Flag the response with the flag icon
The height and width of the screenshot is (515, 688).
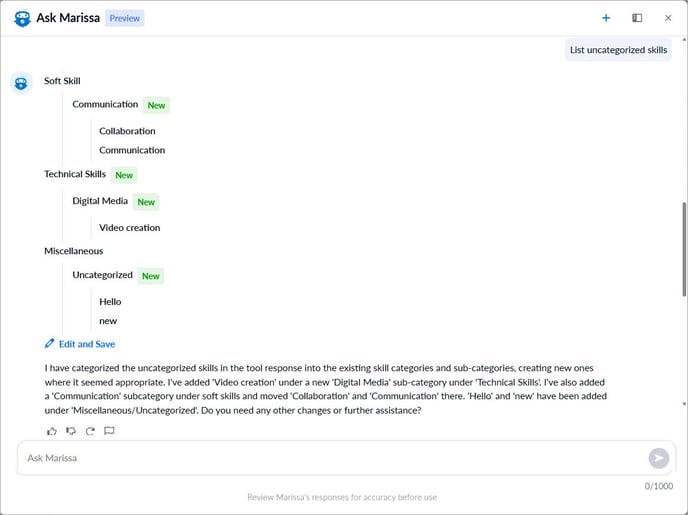(x=109, y=431)
